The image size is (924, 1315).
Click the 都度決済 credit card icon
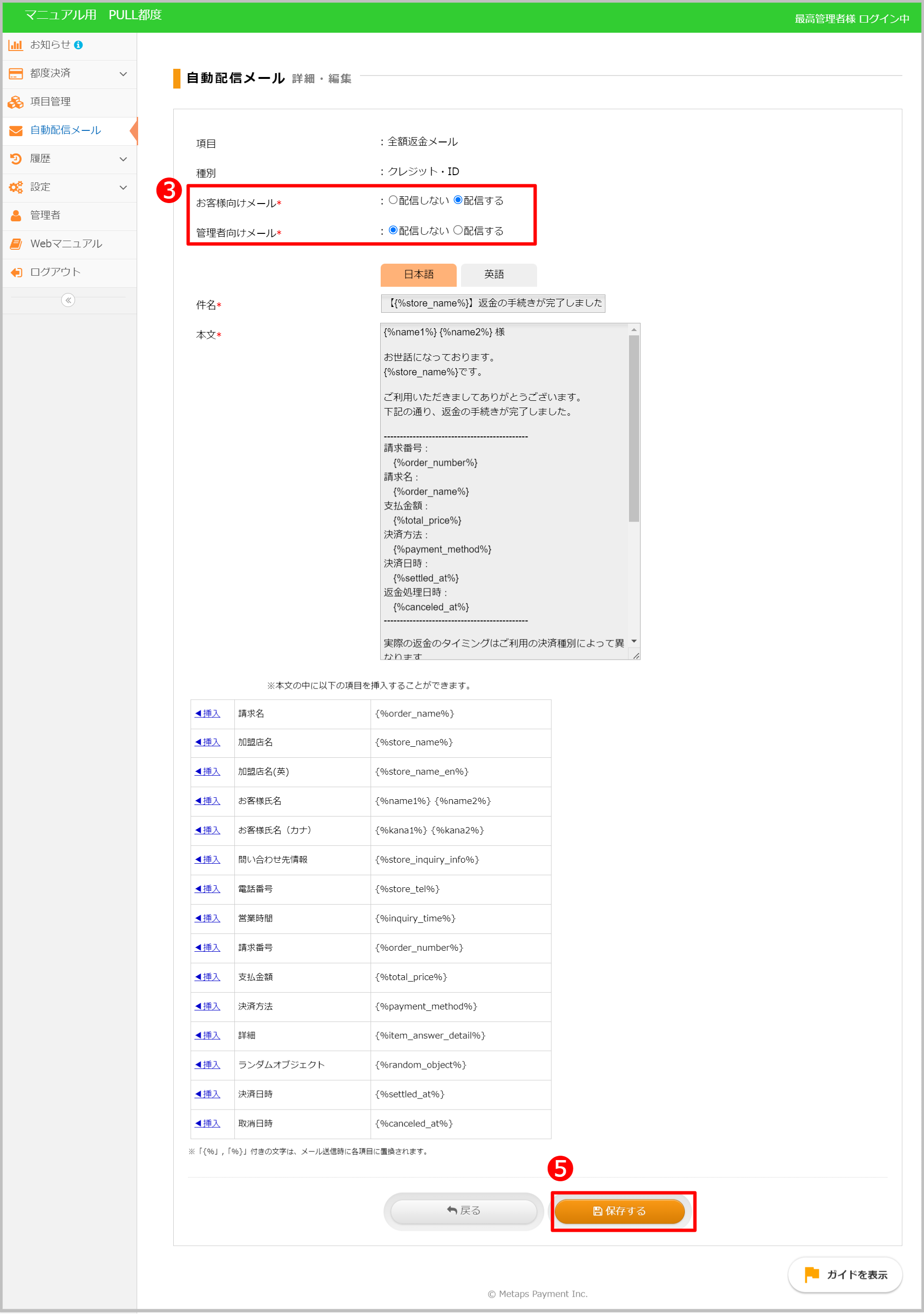pos(15,73)
